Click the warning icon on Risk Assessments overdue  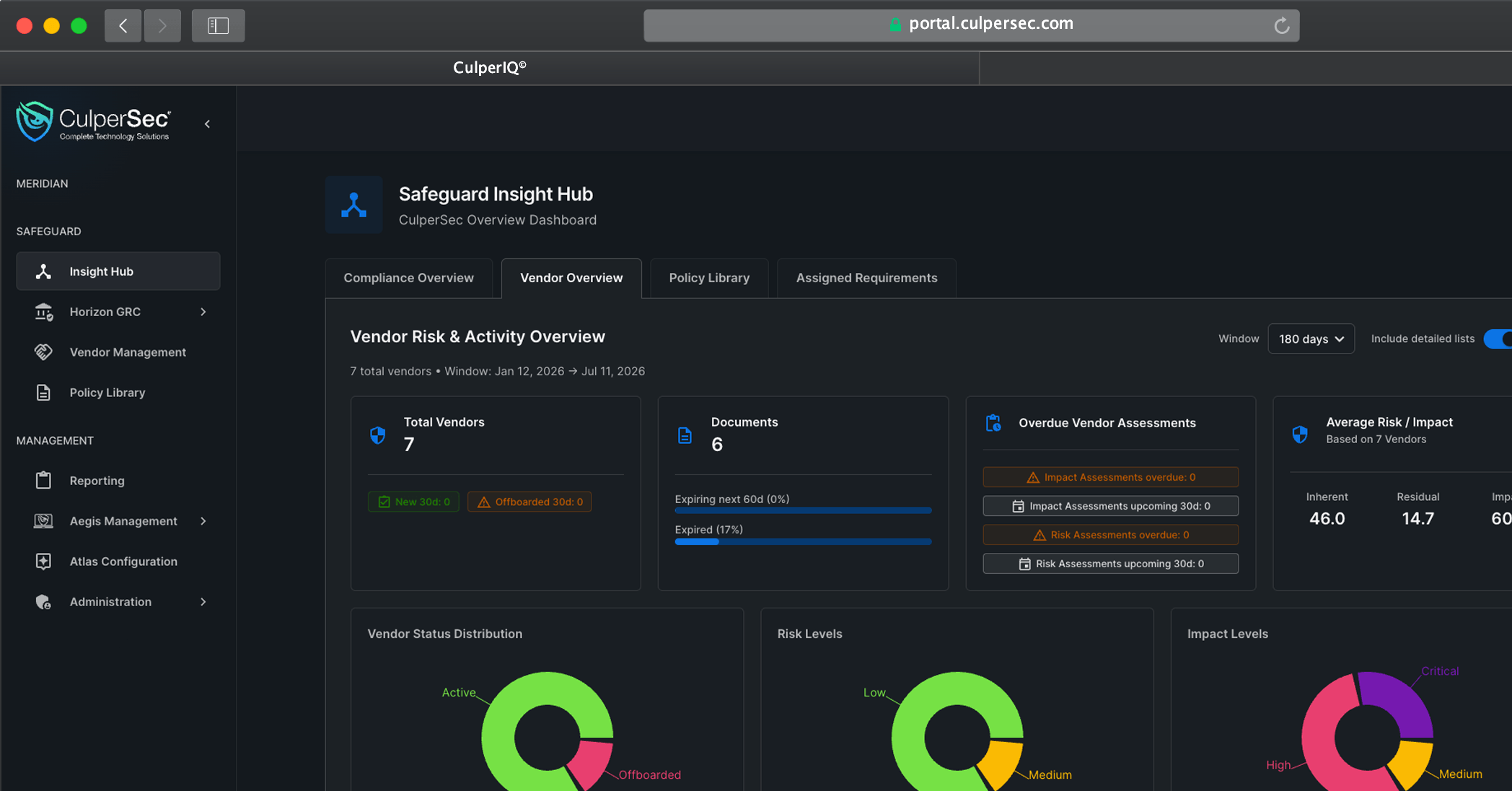pyautogui.click(x=1039, y=536)
